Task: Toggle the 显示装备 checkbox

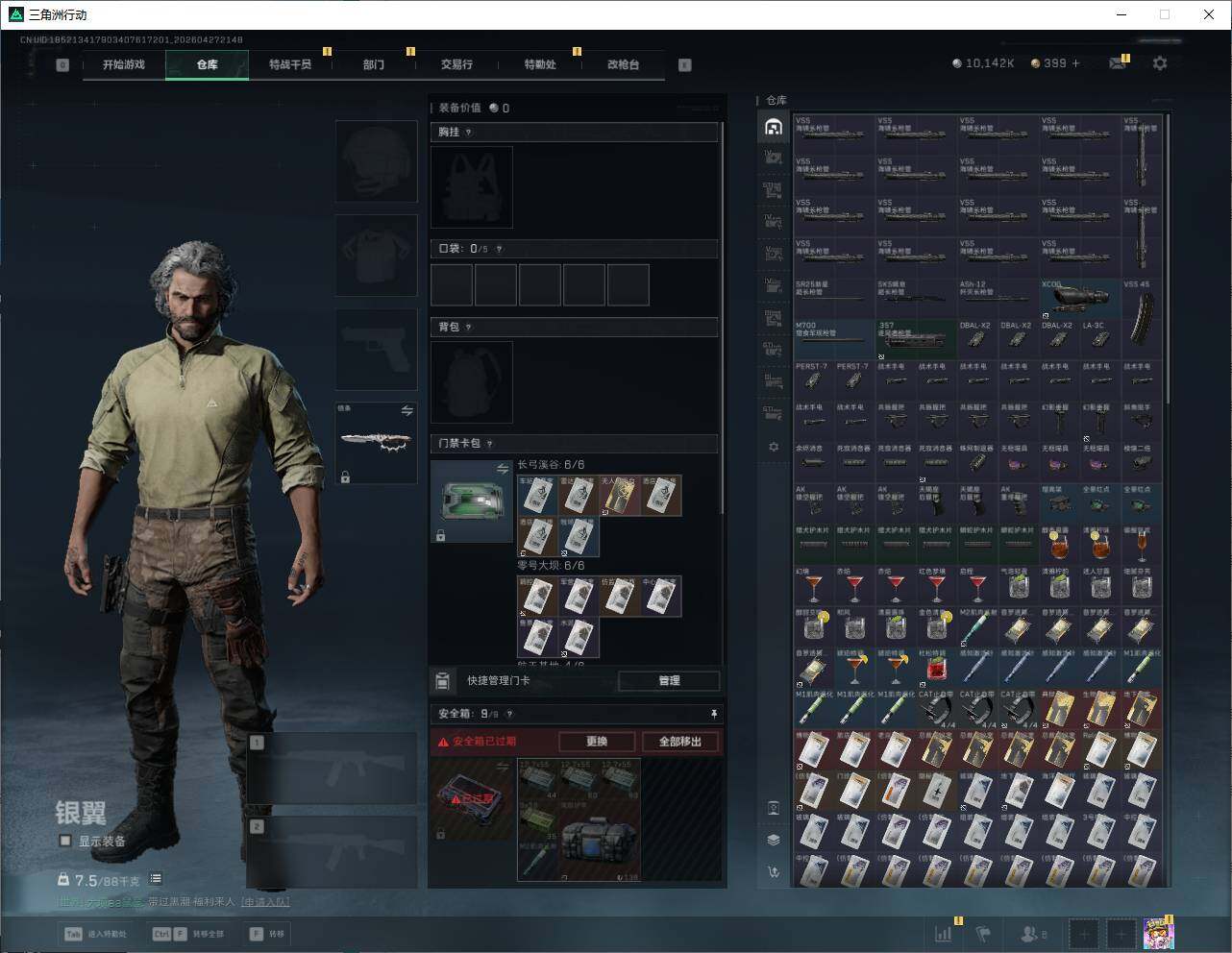Action: [x=65, y=841]
